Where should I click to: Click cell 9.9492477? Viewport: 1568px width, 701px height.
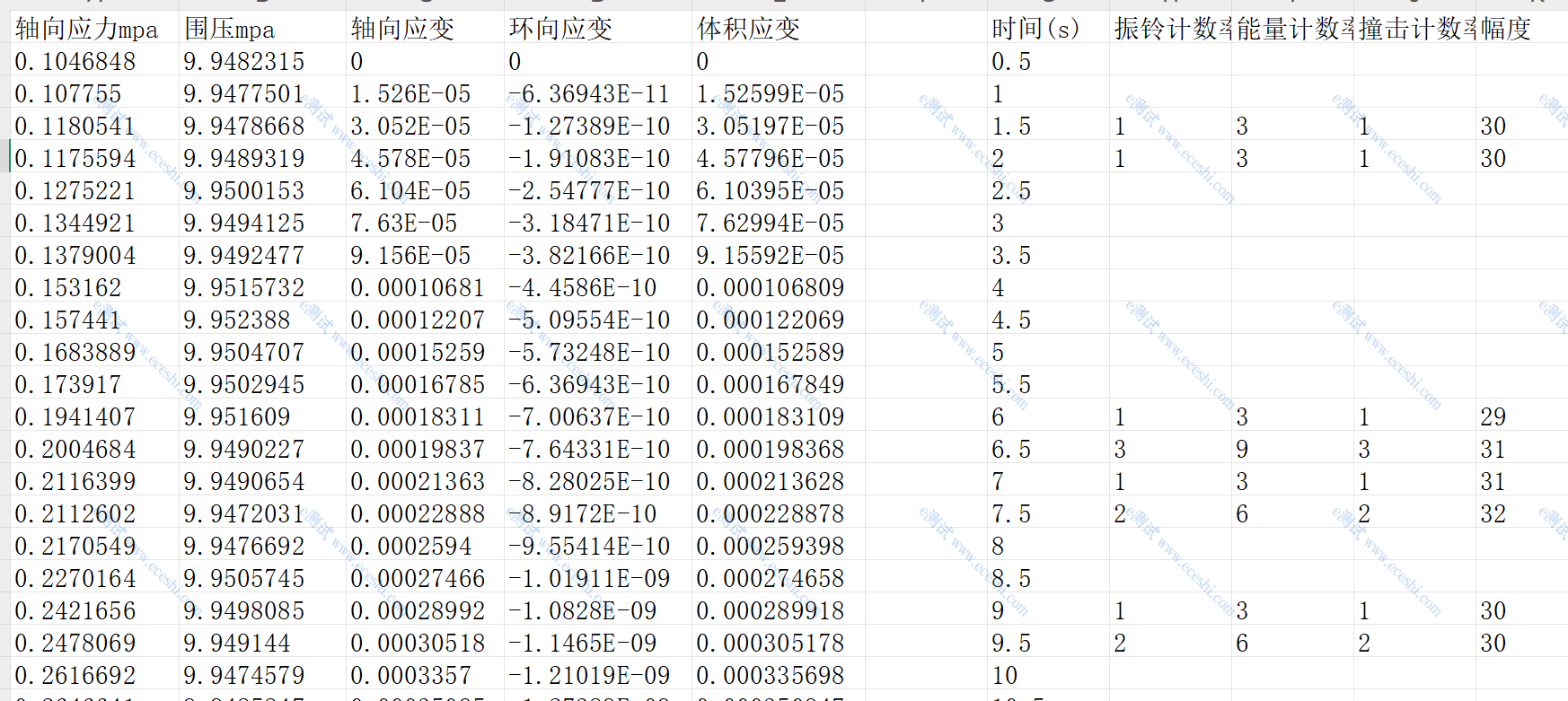(x=262, y=254)
